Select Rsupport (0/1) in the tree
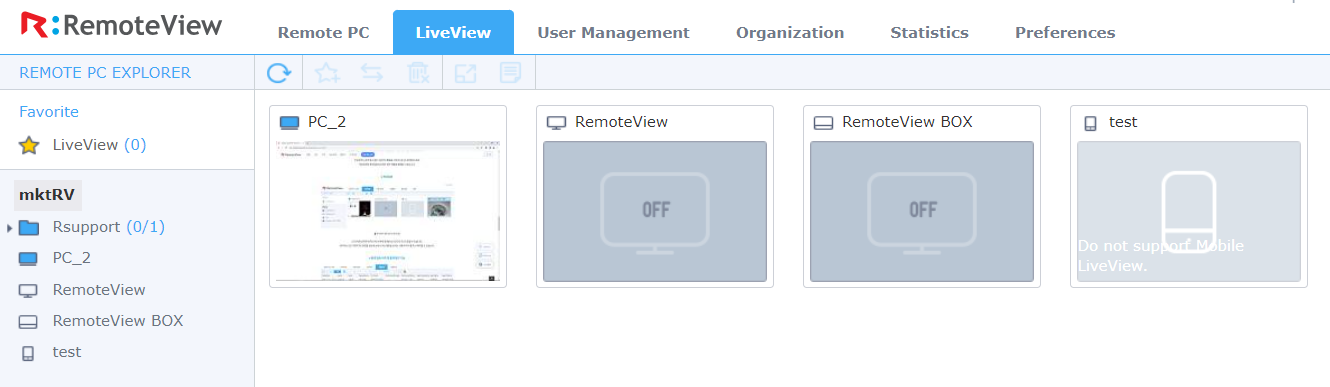The width and height of the screenshot is (1330, 387). (109, 227)
